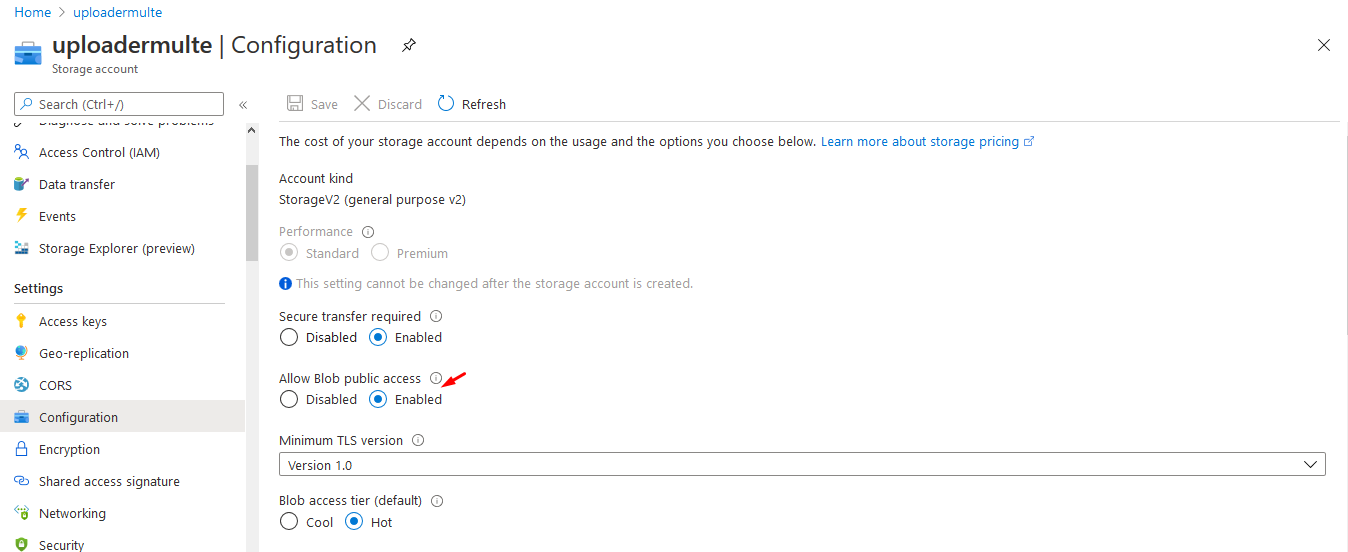1348x552 pixels.
Task: Click the Geo-replication globe icon
Action: click(21, 353)
